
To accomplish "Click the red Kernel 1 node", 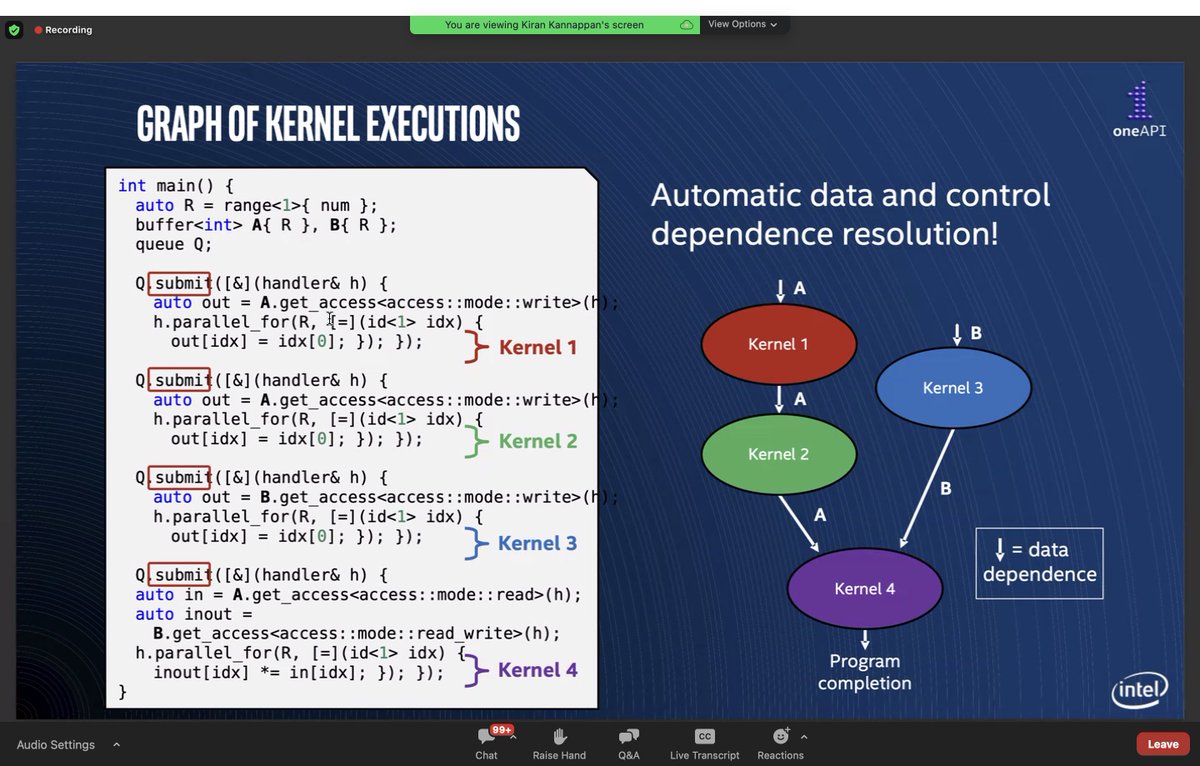I will click(x=778, y=344).
